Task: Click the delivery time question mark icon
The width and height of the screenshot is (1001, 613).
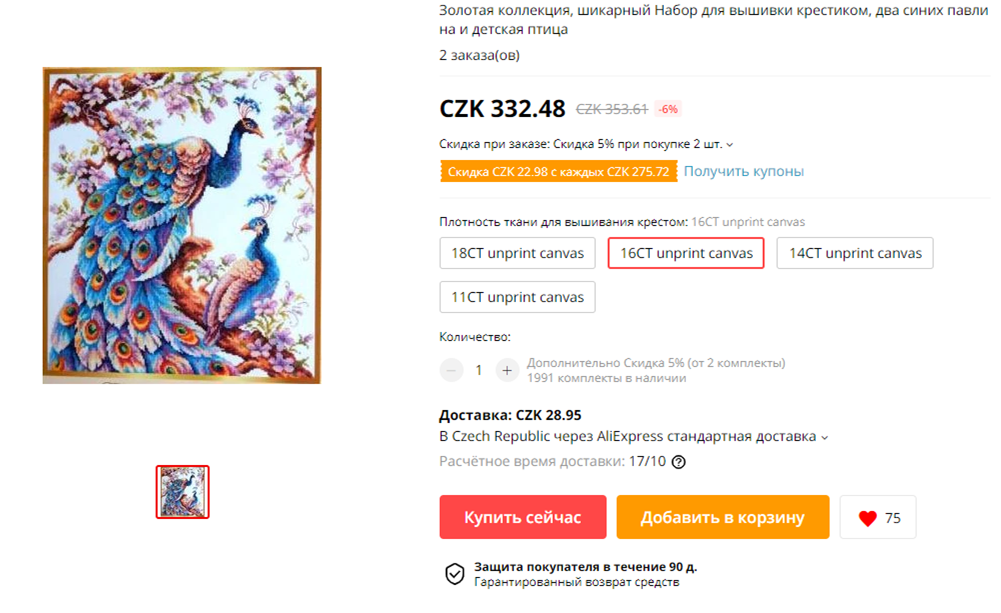Action: click(679, 462)
